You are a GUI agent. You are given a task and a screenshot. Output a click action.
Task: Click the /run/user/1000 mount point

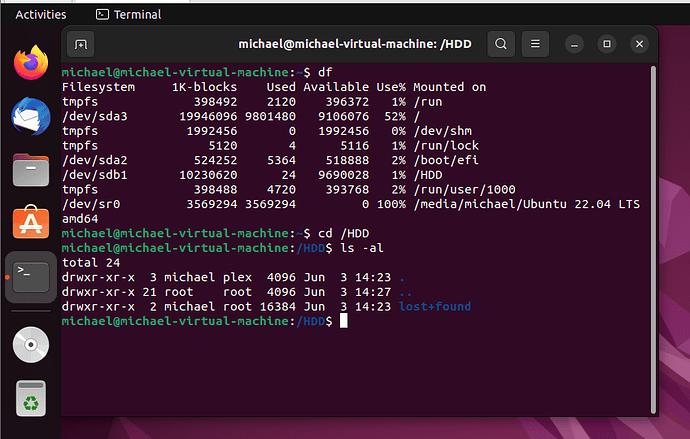tap(464, 190)
